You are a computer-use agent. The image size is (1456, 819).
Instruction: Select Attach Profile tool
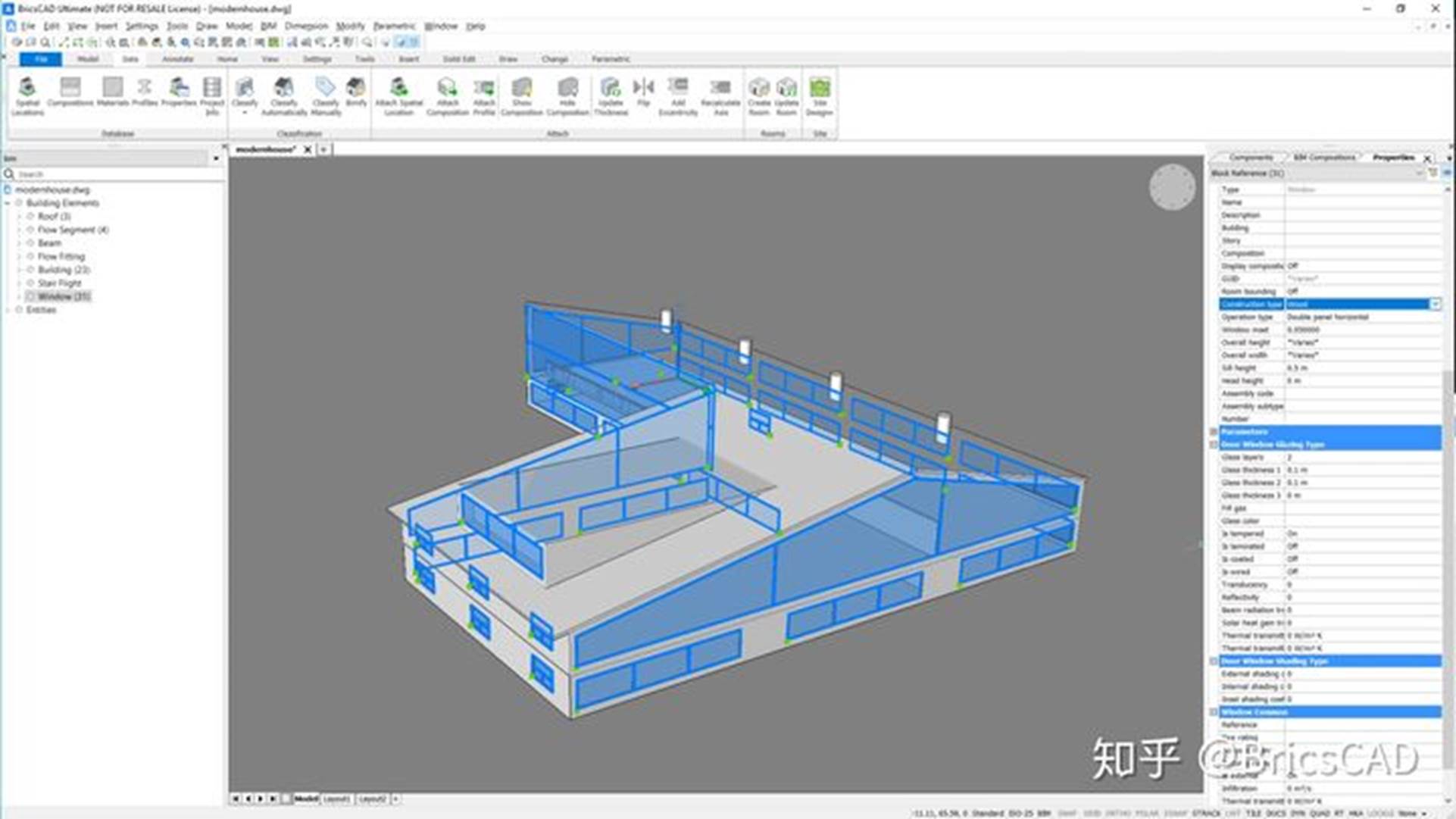click(484, 95)
